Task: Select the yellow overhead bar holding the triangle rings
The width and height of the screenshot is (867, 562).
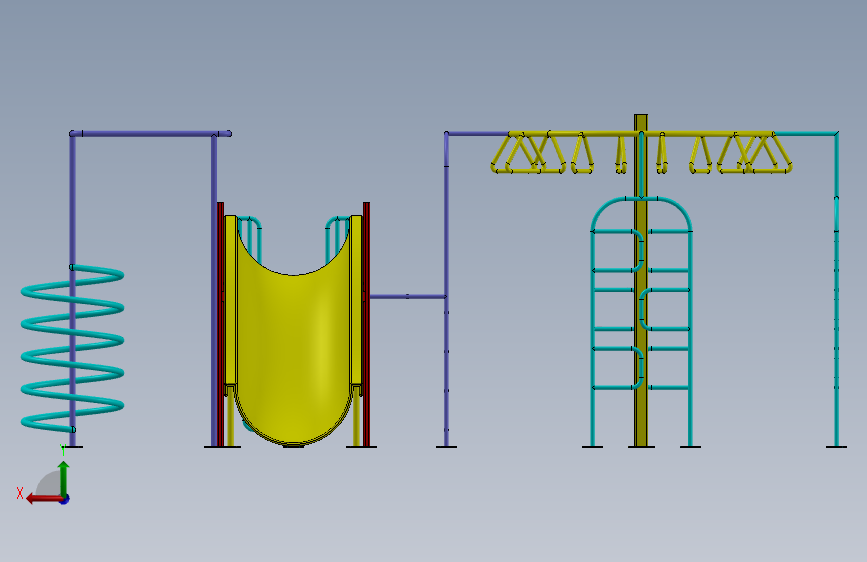Action: tap(641, 133)
